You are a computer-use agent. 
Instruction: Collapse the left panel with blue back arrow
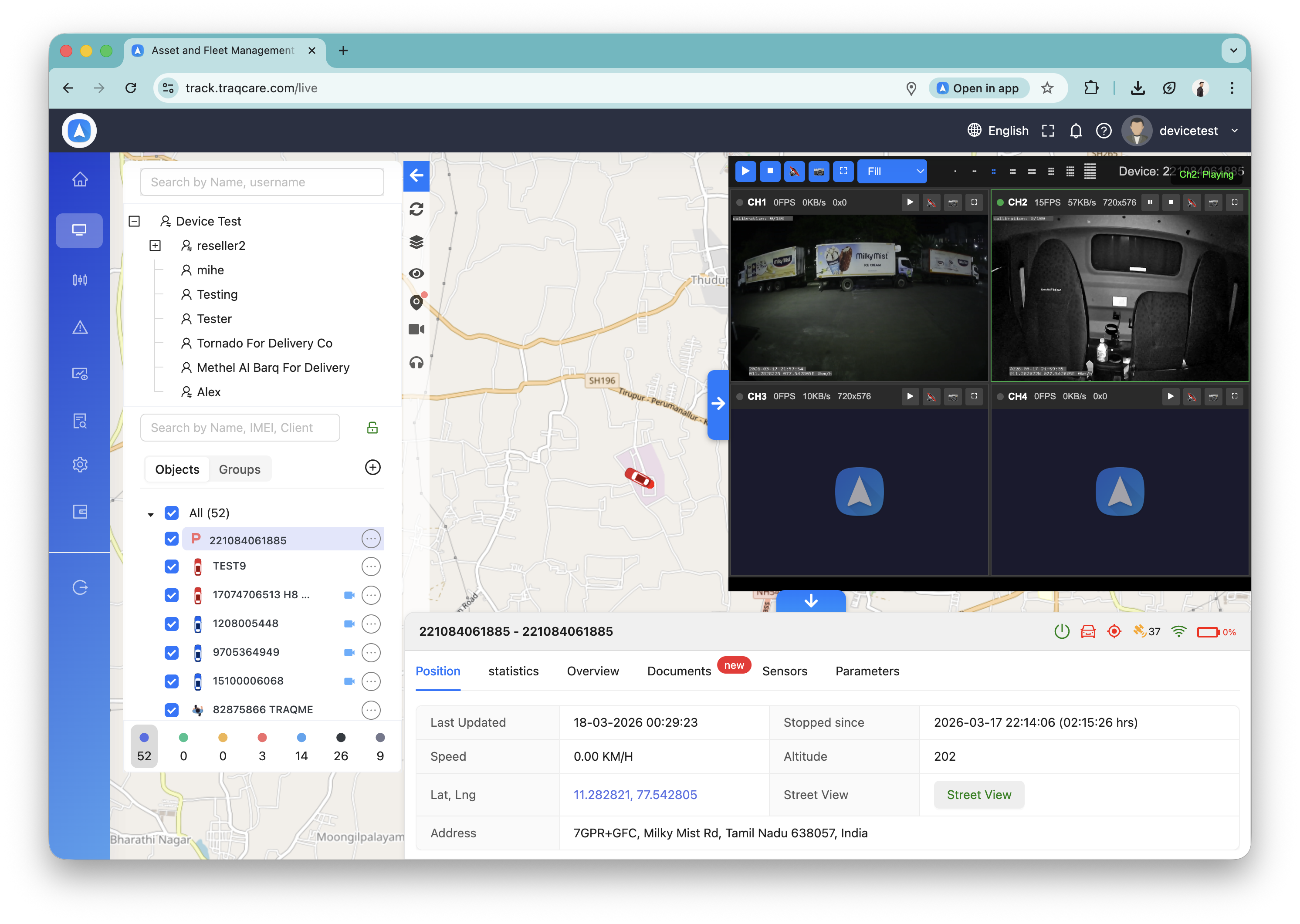tap(416, 175)
